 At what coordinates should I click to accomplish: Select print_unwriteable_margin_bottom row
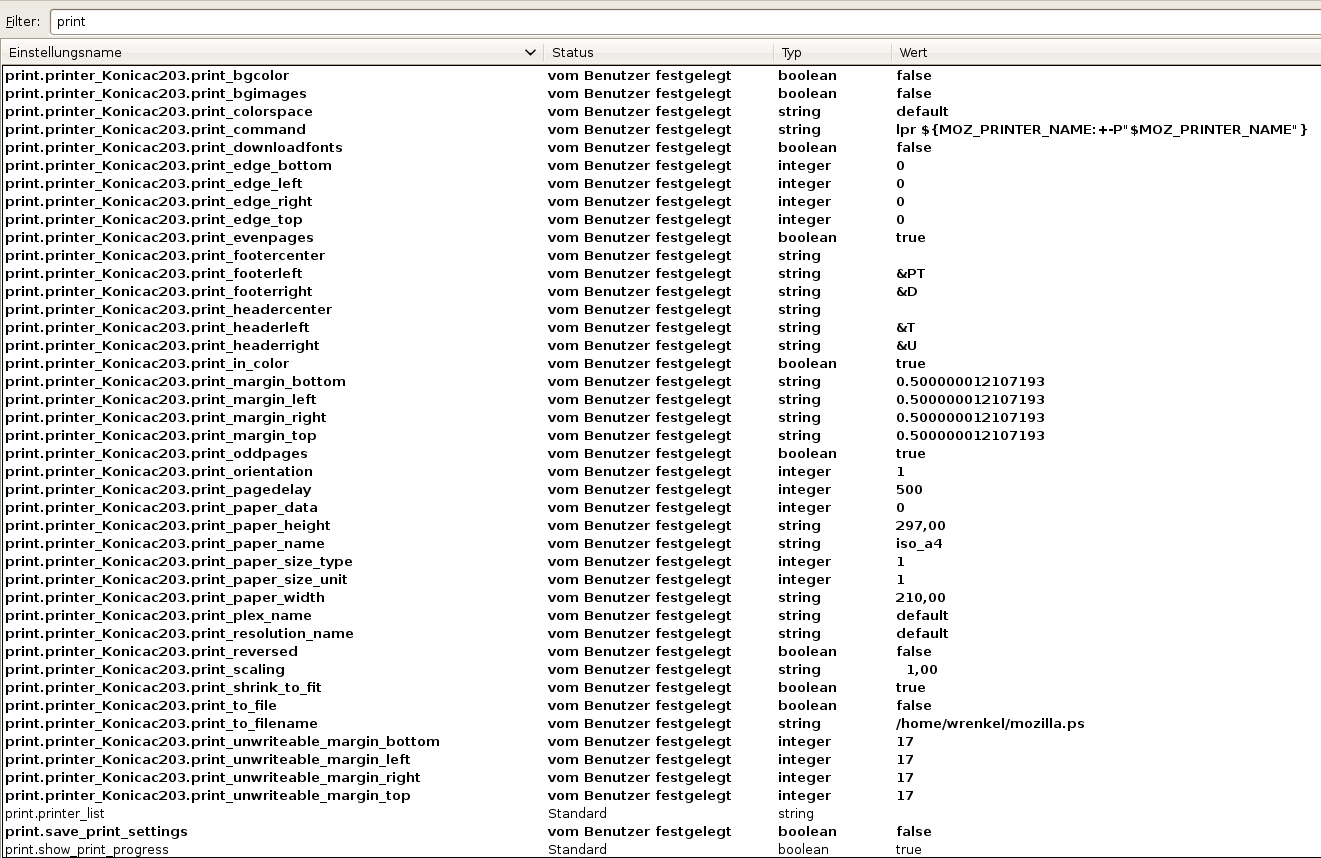pyautogui.click(x=222, y=742)
